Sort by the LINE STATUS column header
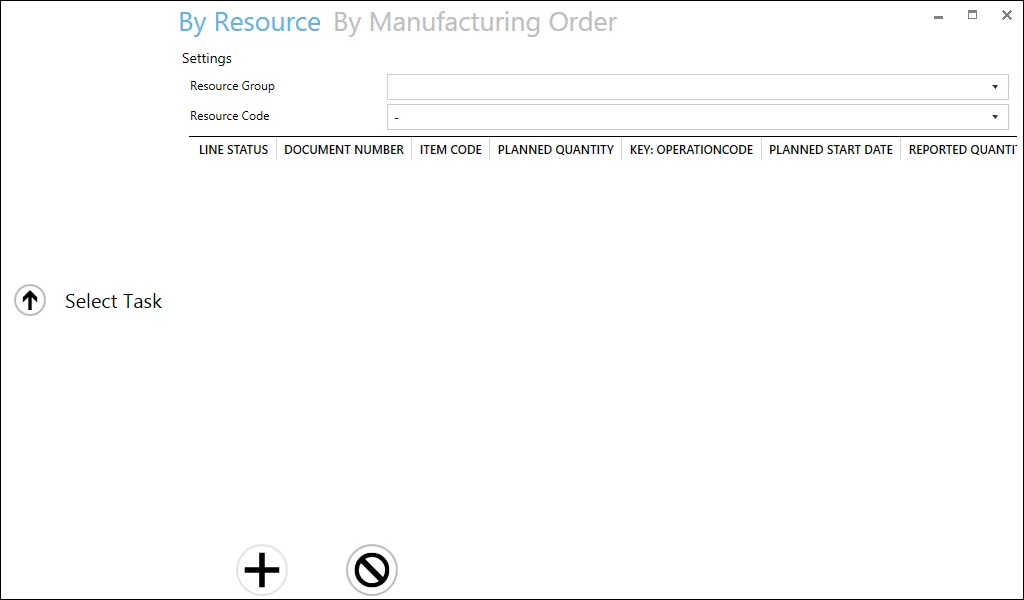 coord(233,149)
